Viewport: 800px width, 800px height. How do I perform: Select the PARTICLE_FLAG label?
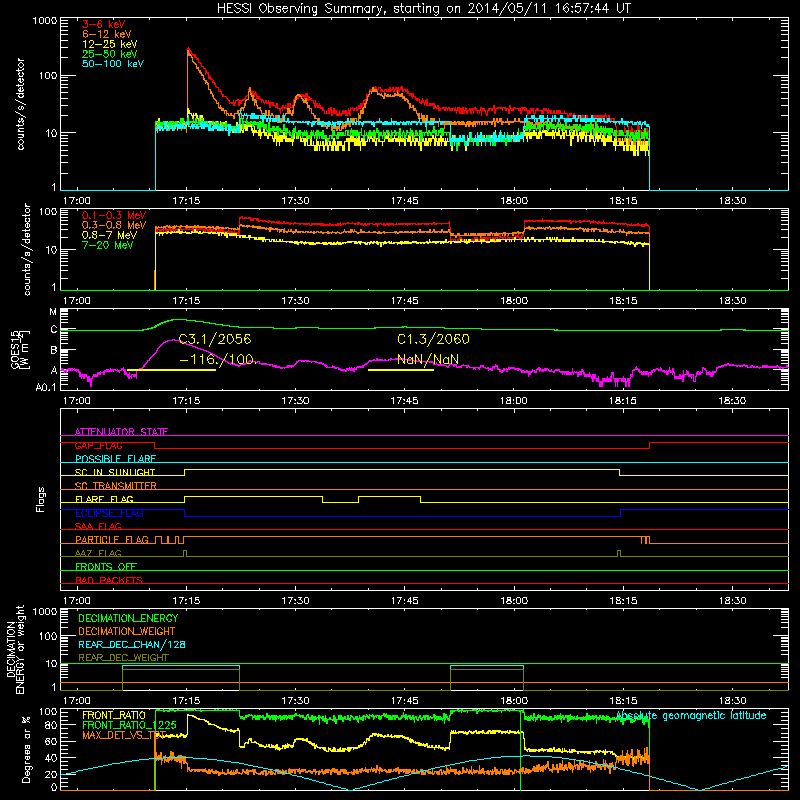coord(112,539)
